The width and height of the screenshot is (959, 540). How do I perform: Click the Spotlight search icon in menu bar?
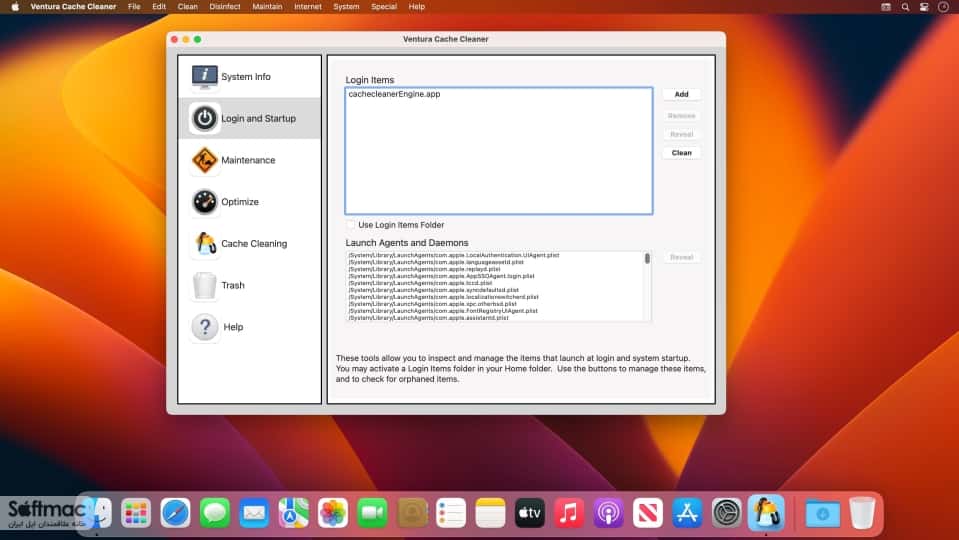point(905,7)
